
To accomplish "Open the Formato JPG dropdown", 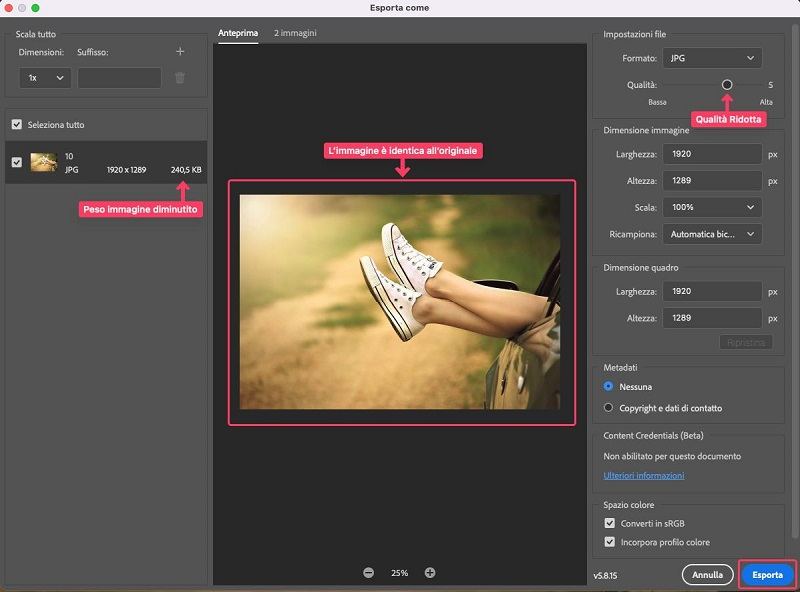I will tap(712, 59).
